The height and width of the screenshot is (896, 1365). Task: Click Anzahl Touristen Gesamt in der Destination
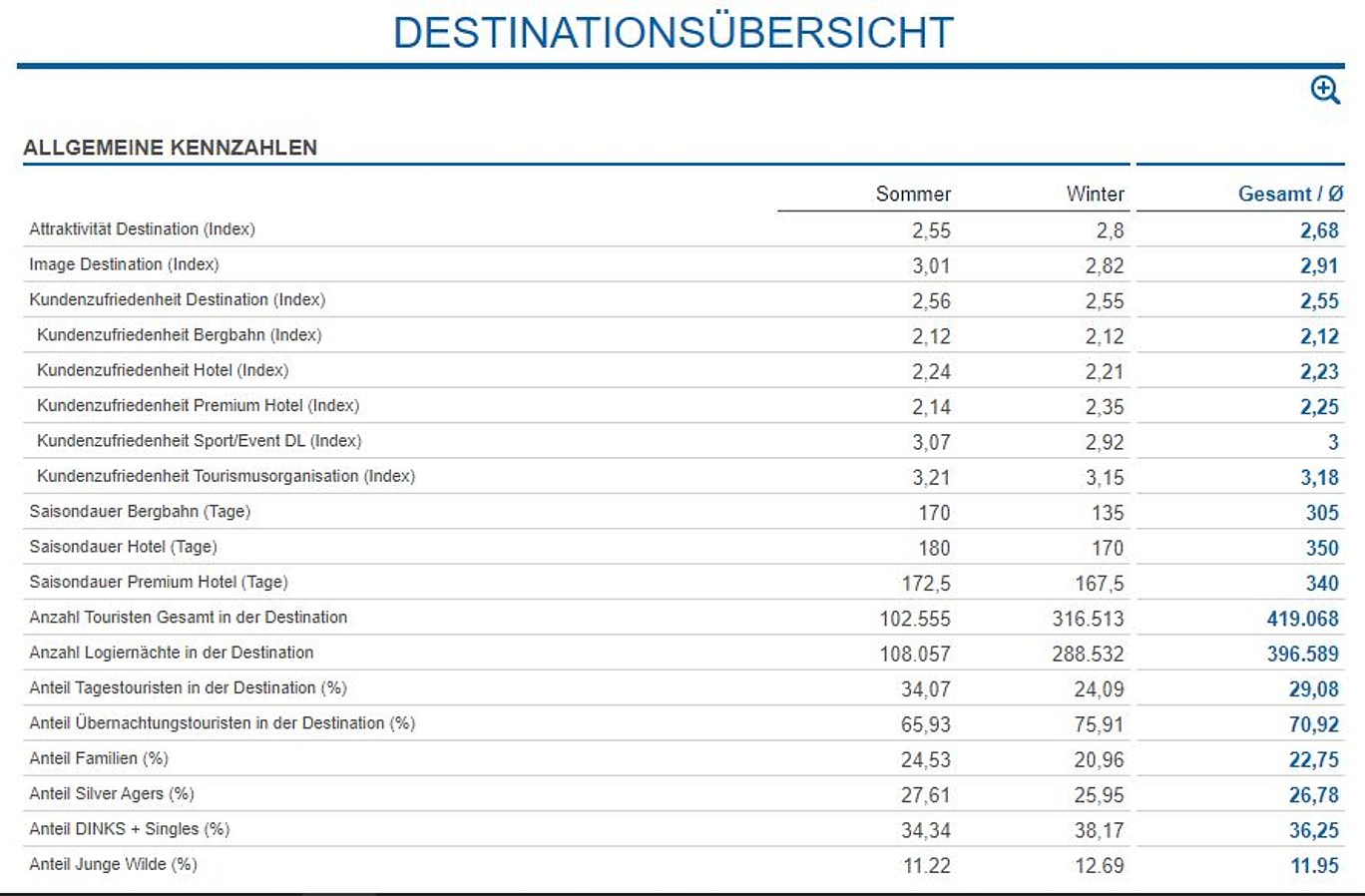pyautogui.click(x=189, y=618)
